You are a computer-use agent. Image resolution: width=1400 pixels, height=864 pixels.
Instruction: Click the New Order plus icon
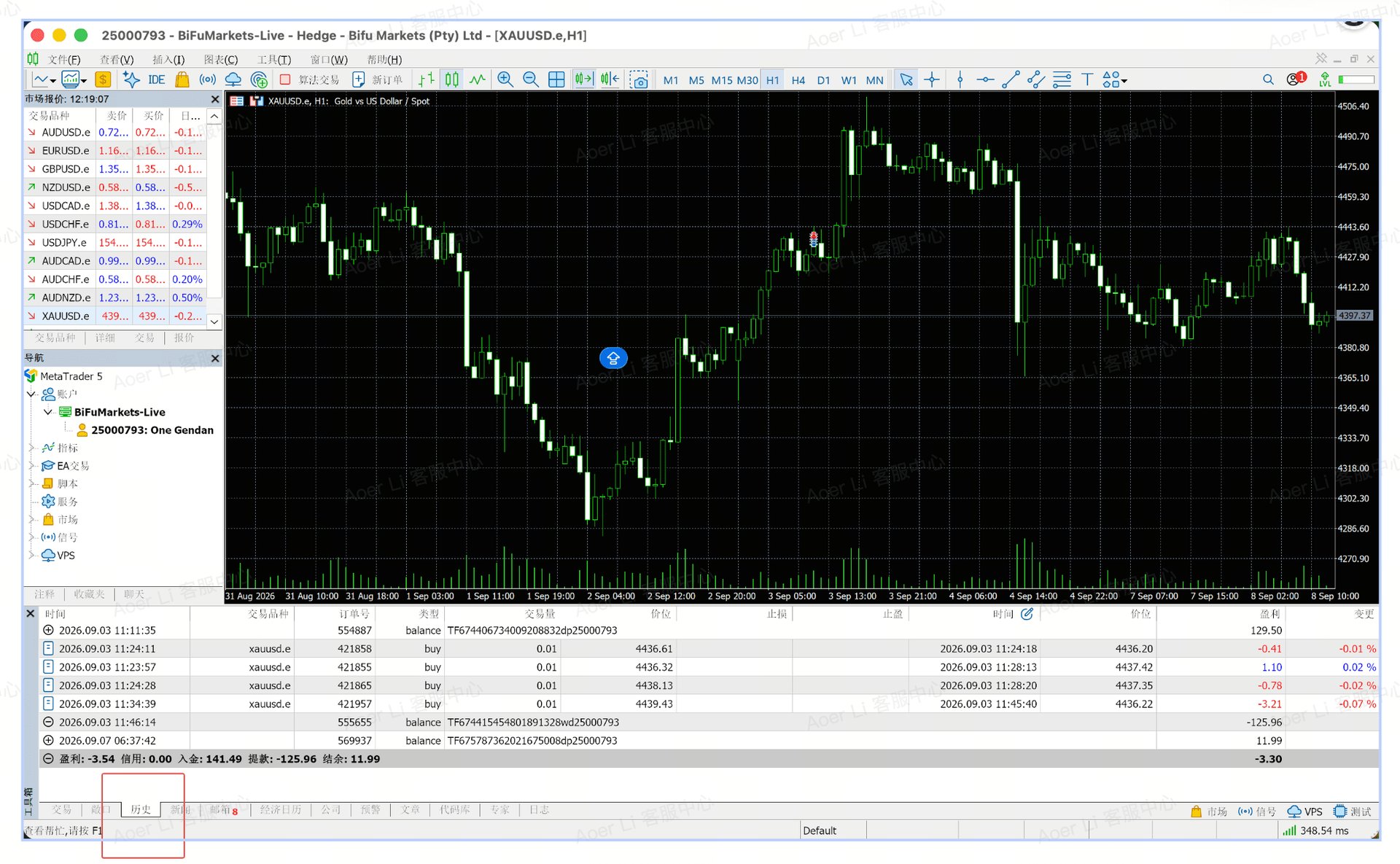pos(358,79)
